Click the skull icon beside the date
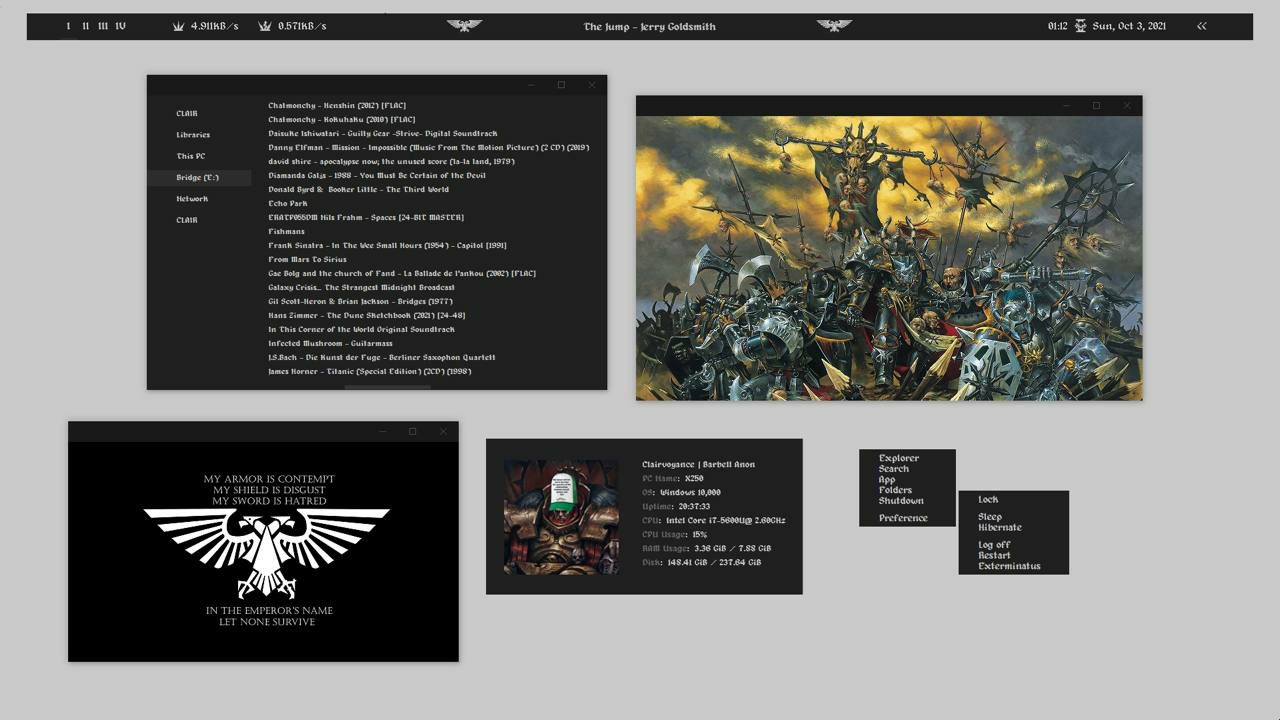Viewport: 1280px width, 720px height. tap(1080, 26)
